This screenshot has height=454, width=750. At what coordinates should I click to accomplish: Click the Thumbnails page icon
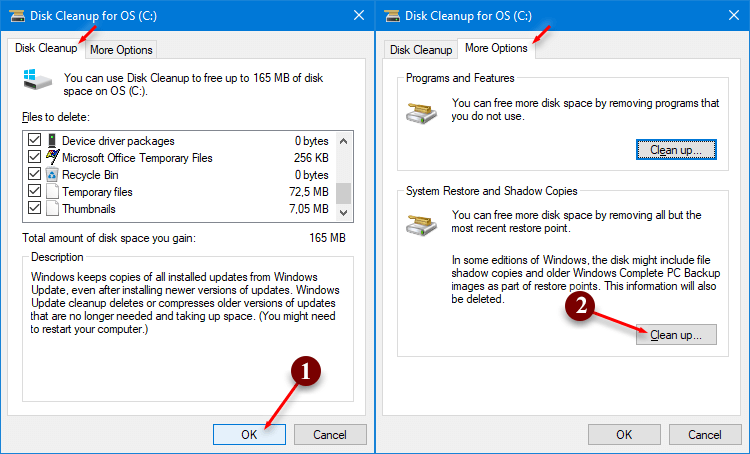(52, 209)
